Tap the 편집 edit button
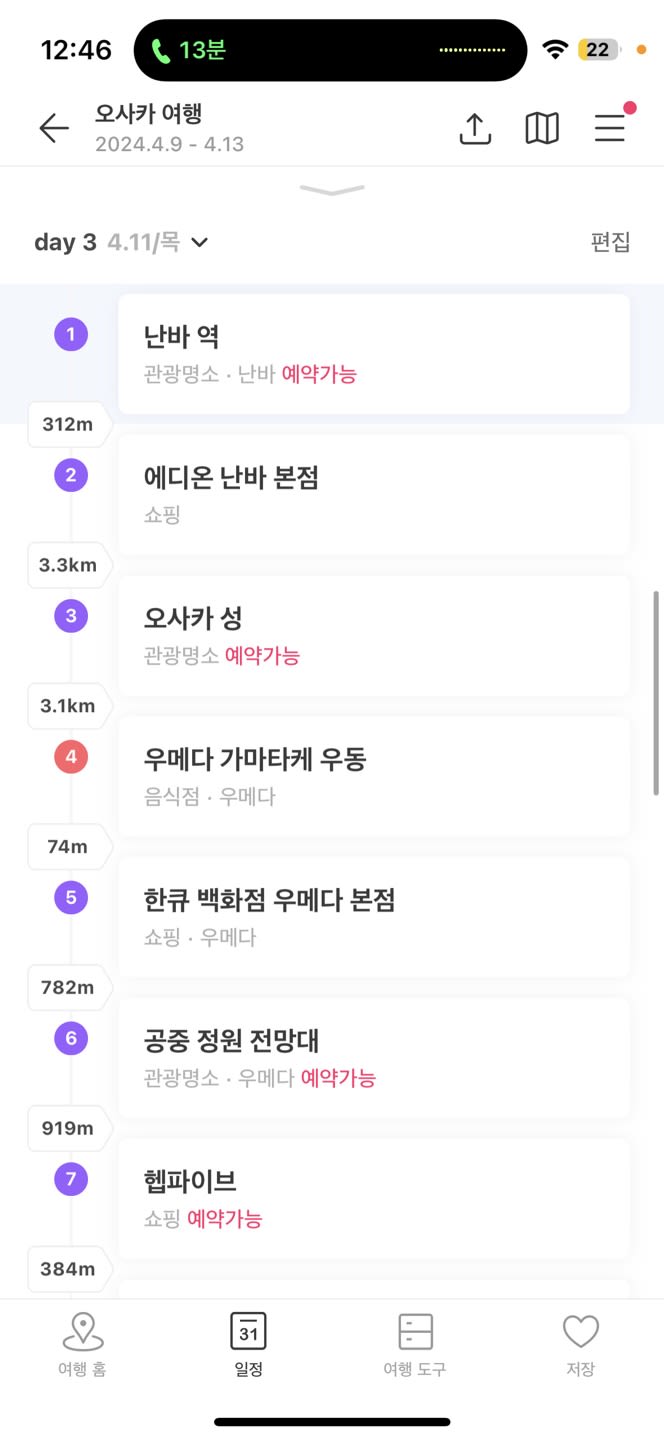664x1440 pixels. pyautogui.click(x=611, y=242)
